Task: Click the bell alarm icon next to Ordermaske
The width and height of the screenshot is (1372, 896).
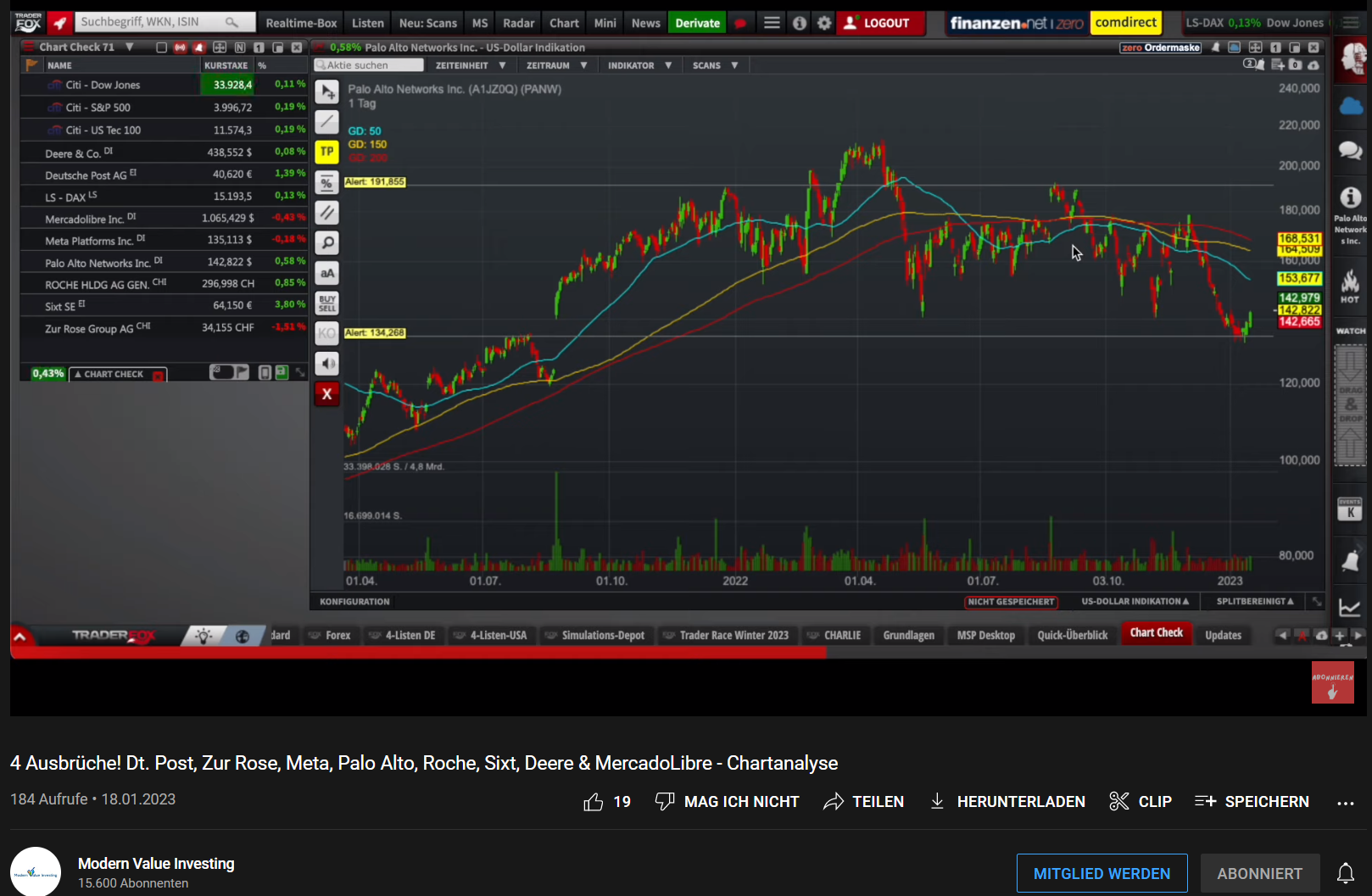Action: (1216, 47)
